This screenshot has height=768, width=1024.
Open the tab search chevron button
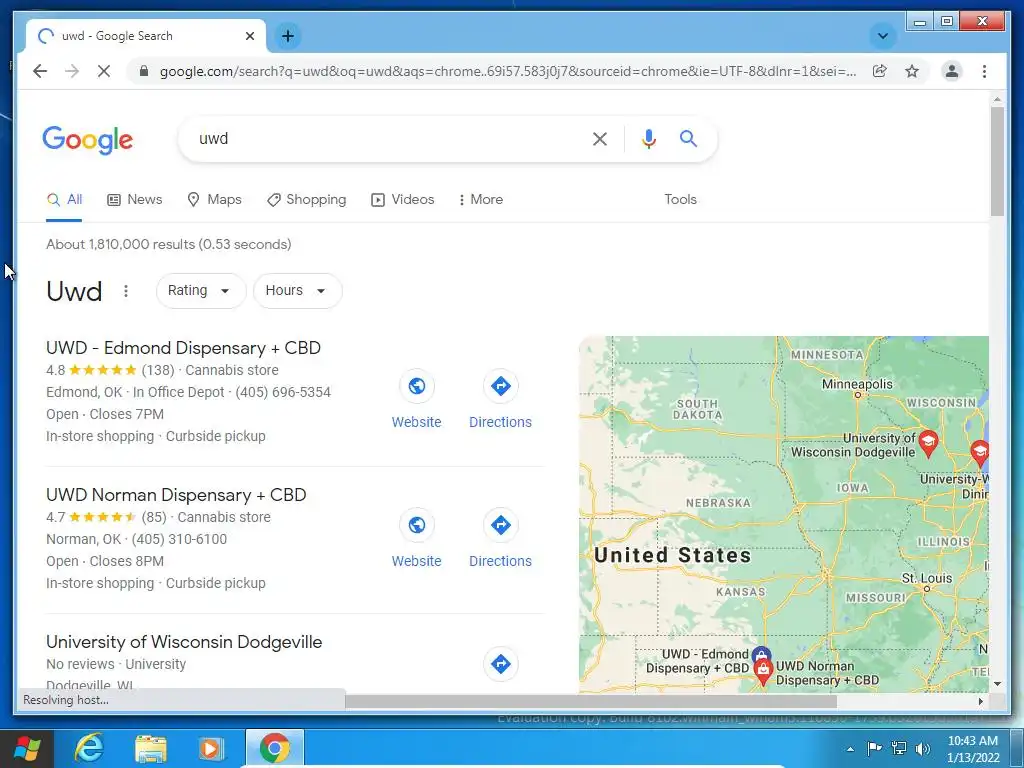pyautogui.click(x=882, y=36)
